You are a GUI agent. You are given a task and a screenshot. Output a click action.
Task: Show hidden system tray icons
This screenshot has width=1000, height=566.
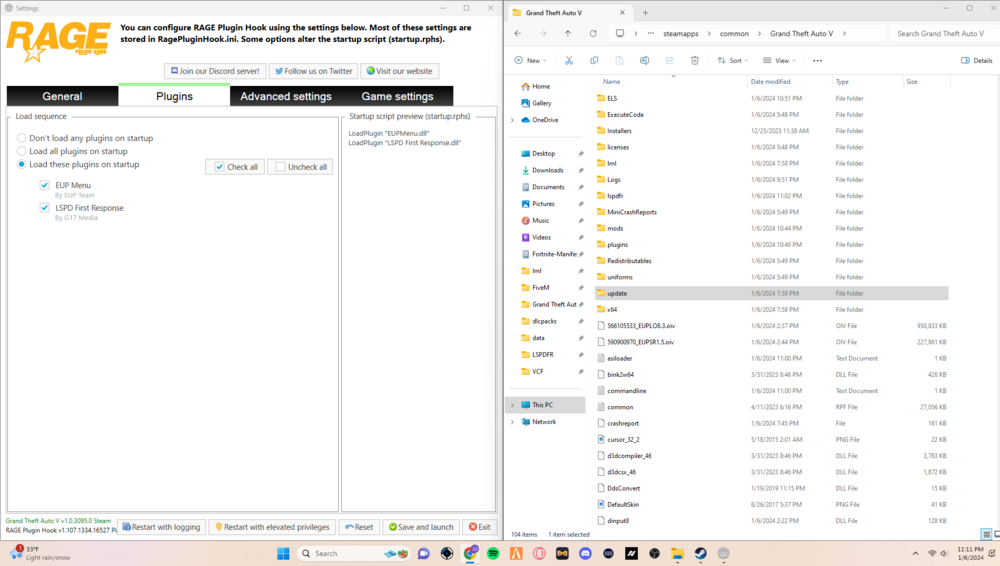click(915, 553)
